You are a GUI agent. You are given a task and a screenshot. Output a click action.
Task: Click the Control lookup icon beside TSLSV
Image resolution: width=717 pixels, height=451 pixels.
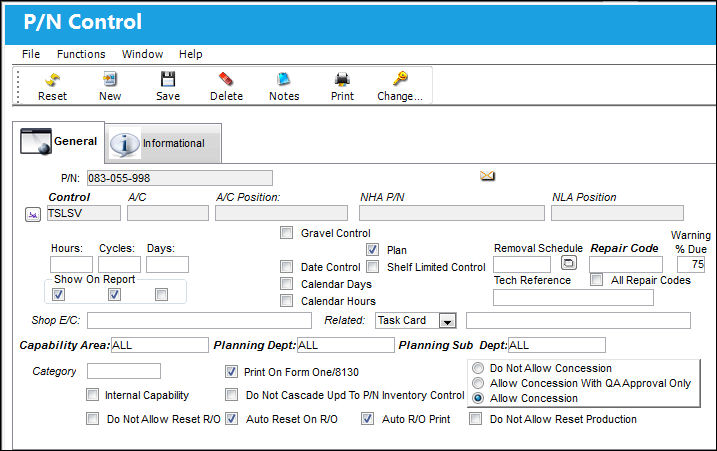coord(33,215)
